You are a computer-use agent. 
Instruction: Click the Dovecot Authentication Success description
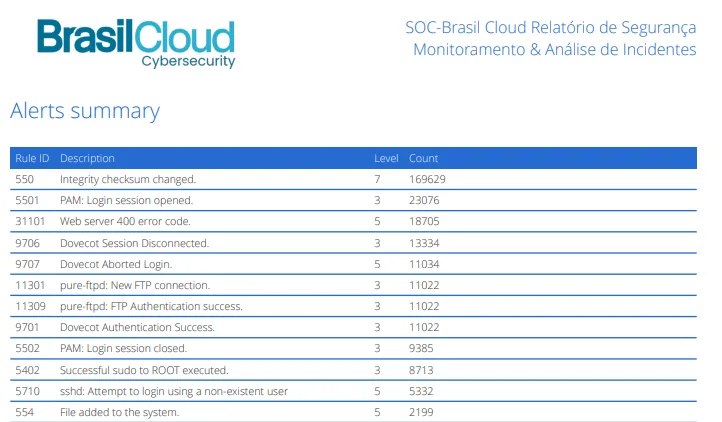137,327
